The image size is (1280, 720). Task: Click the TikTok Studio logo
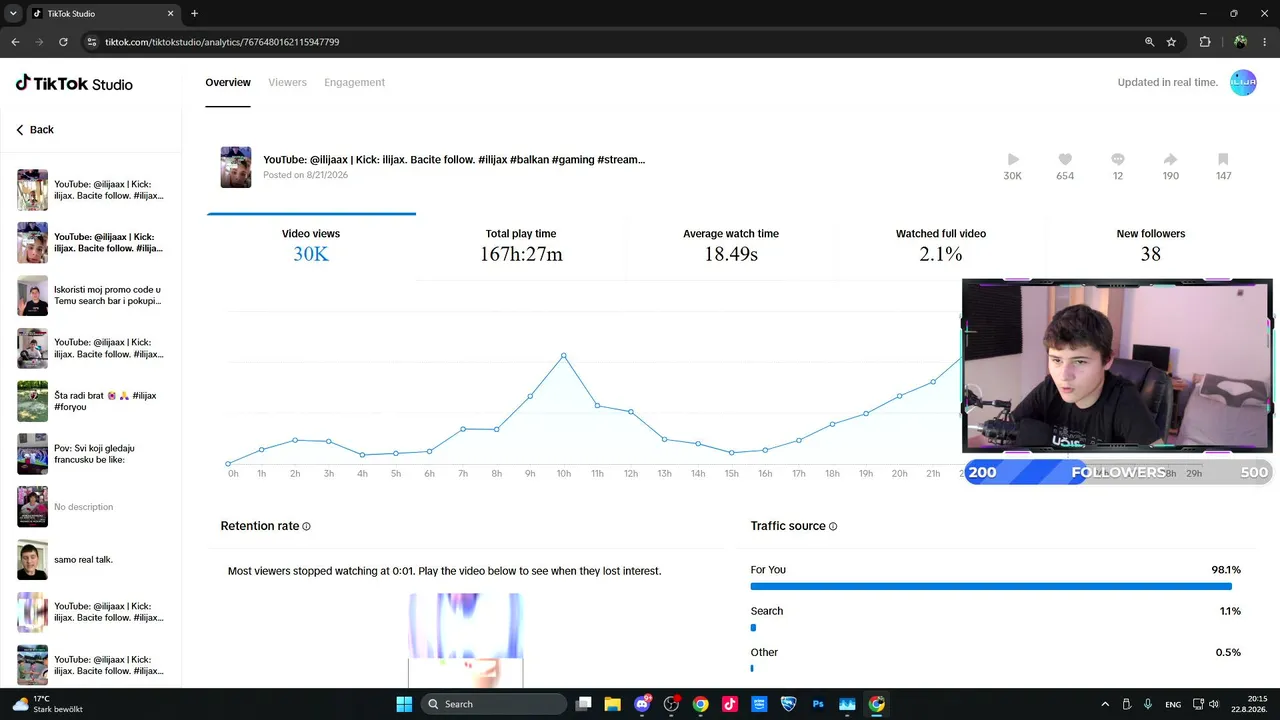tap(74, 83)
